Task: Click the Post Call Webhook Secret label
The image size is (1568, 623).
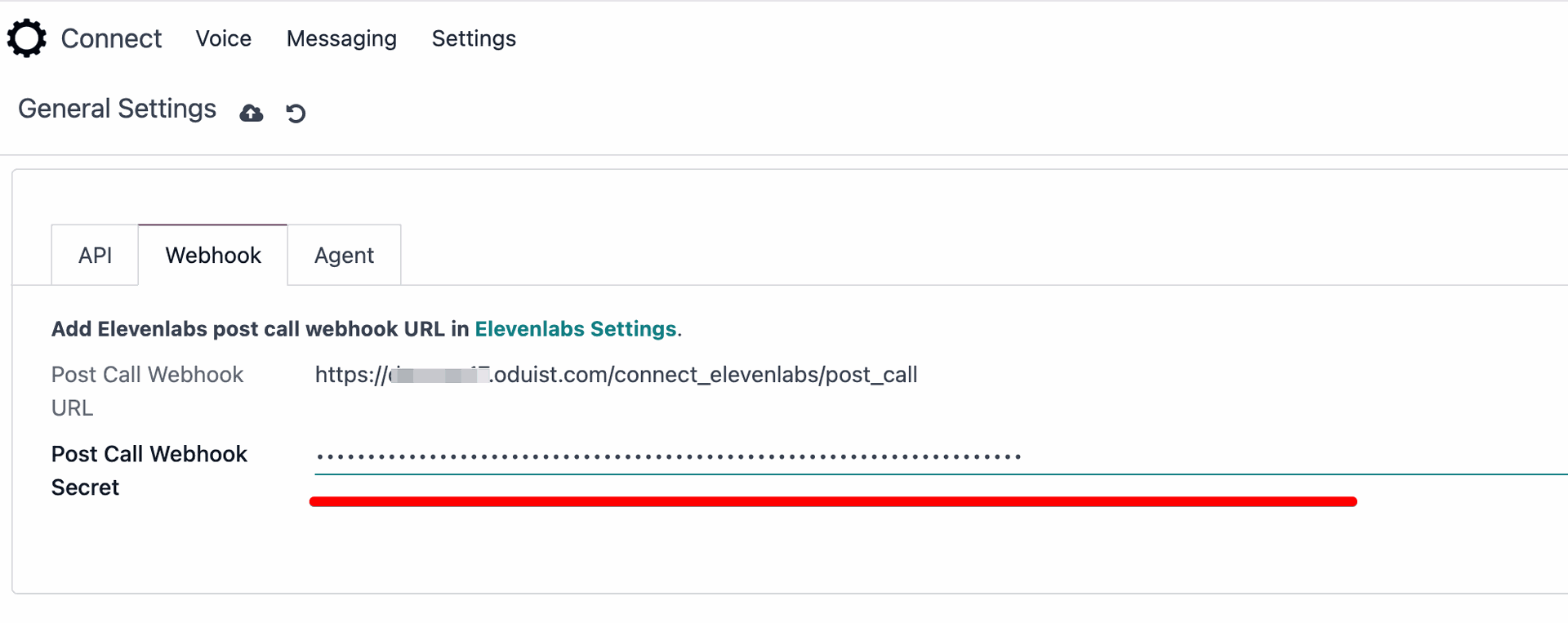Action: point(149,470)
